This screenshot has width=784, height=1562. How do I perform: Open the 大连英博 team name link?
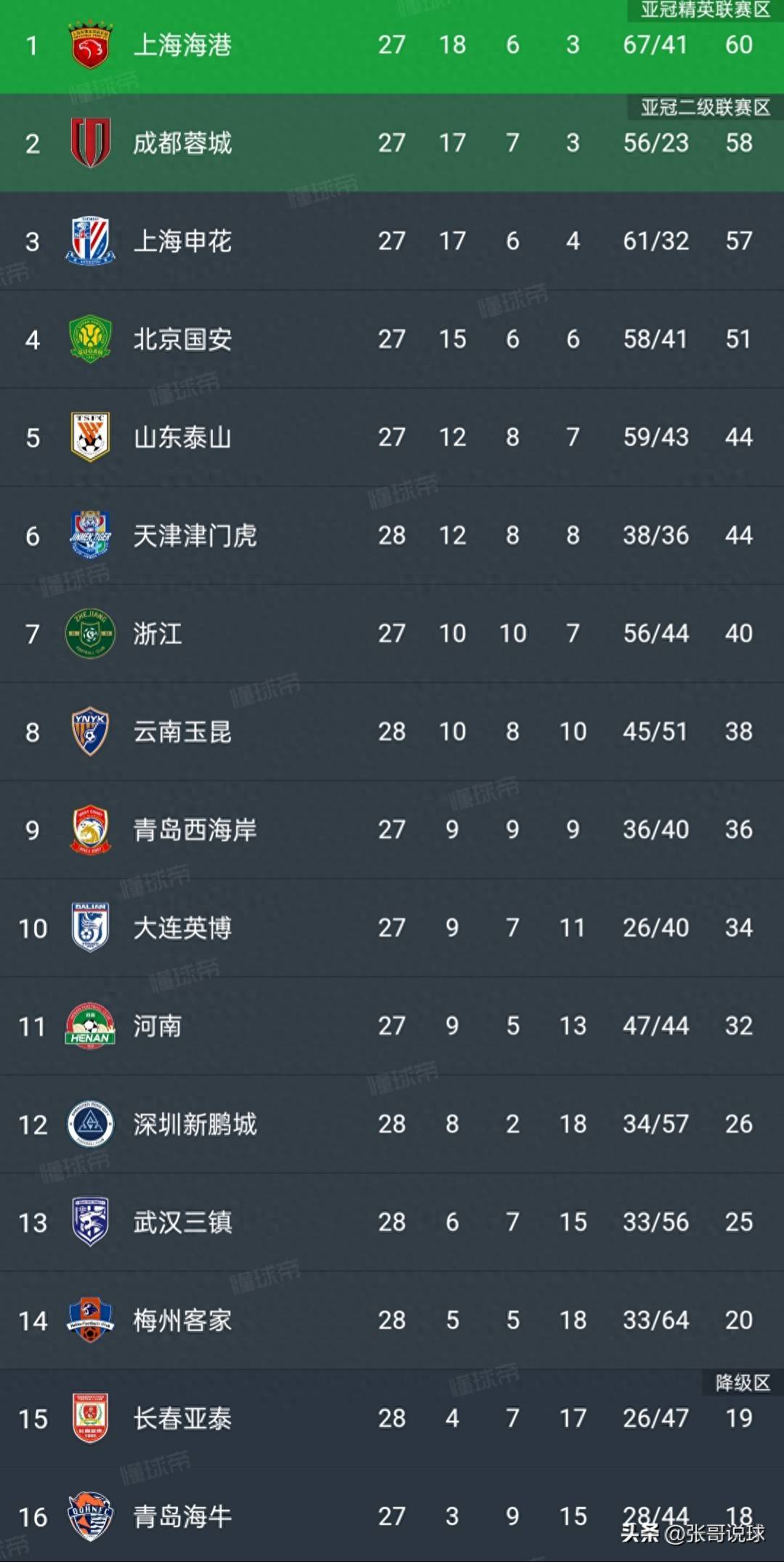182,928
